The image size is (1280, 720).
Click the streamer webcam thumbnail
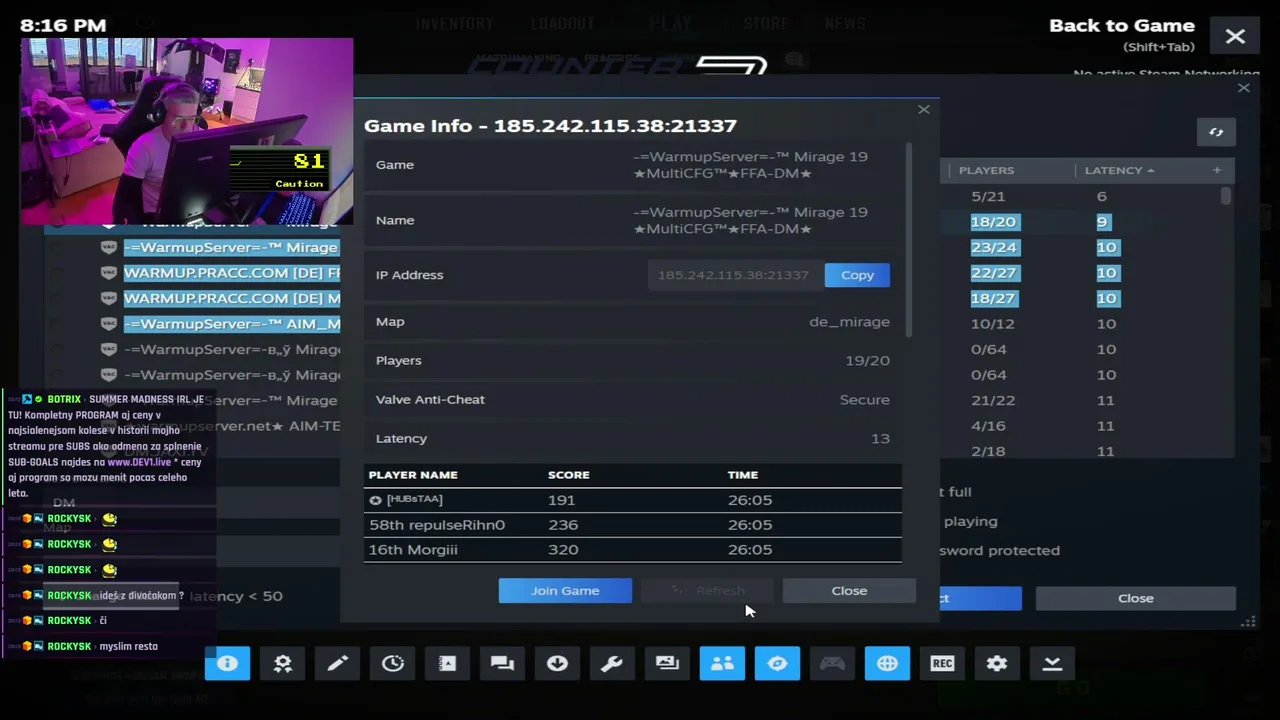point(187,132)
